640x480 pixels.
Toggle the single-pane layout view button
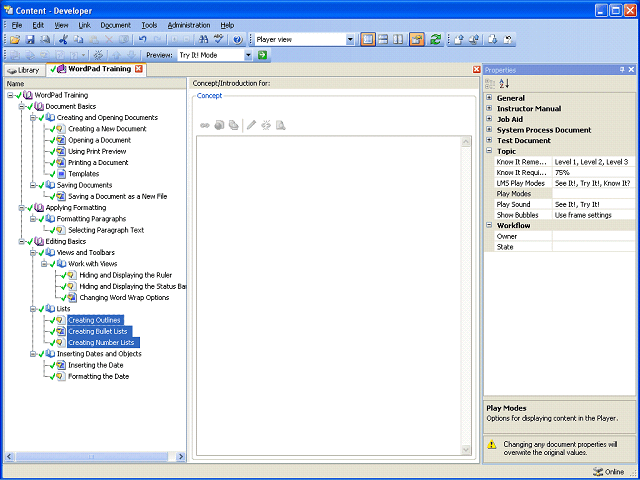click(x=368, y=40)
